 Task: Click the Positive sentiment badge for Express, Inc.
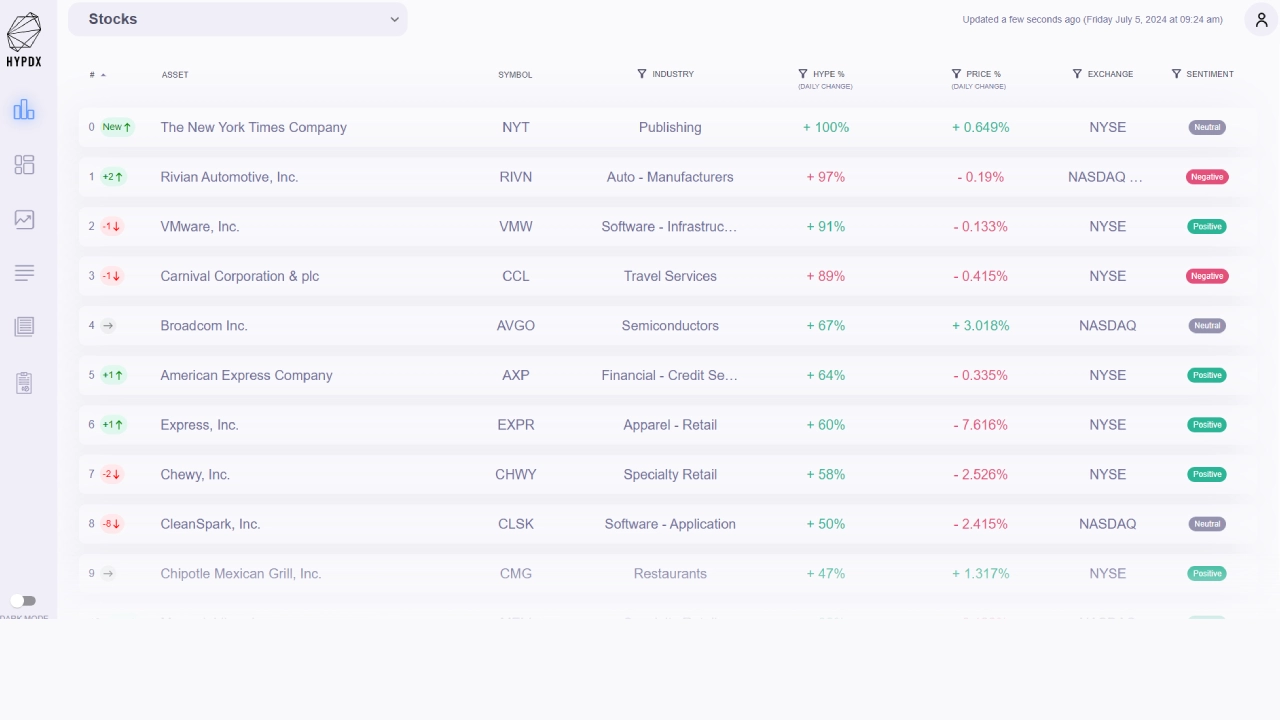[x=1207, y=424]
